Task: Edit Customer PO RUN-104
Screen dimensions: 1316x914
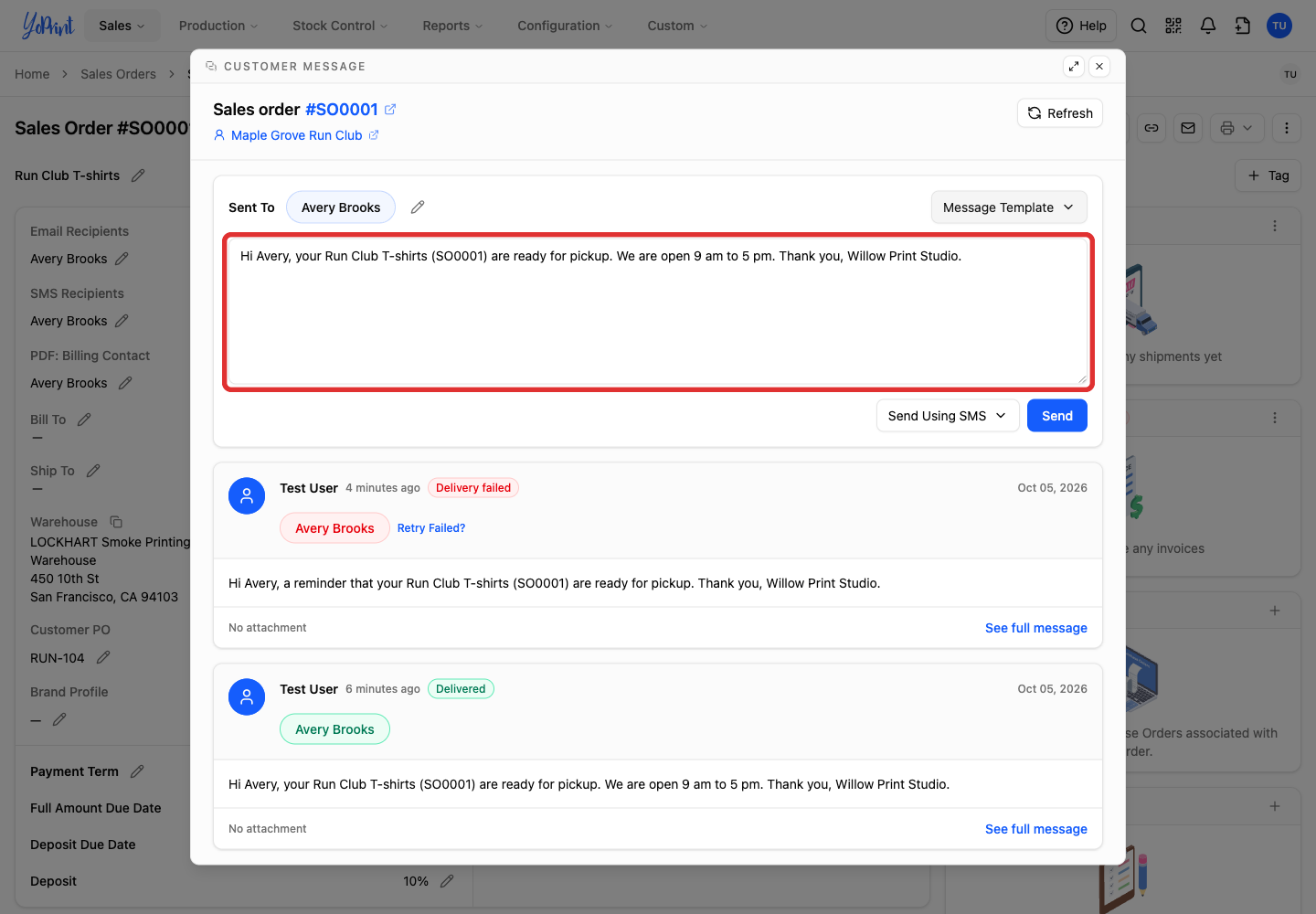Action: point(103,658)
